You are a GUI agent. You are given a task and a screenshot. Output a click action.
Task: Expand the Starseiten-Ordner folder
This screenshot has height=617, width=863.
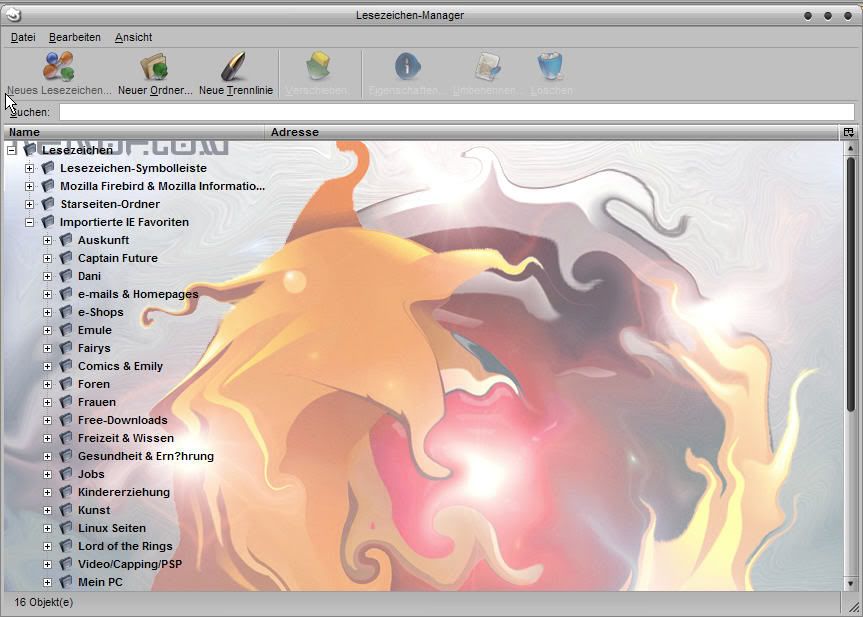29,204
